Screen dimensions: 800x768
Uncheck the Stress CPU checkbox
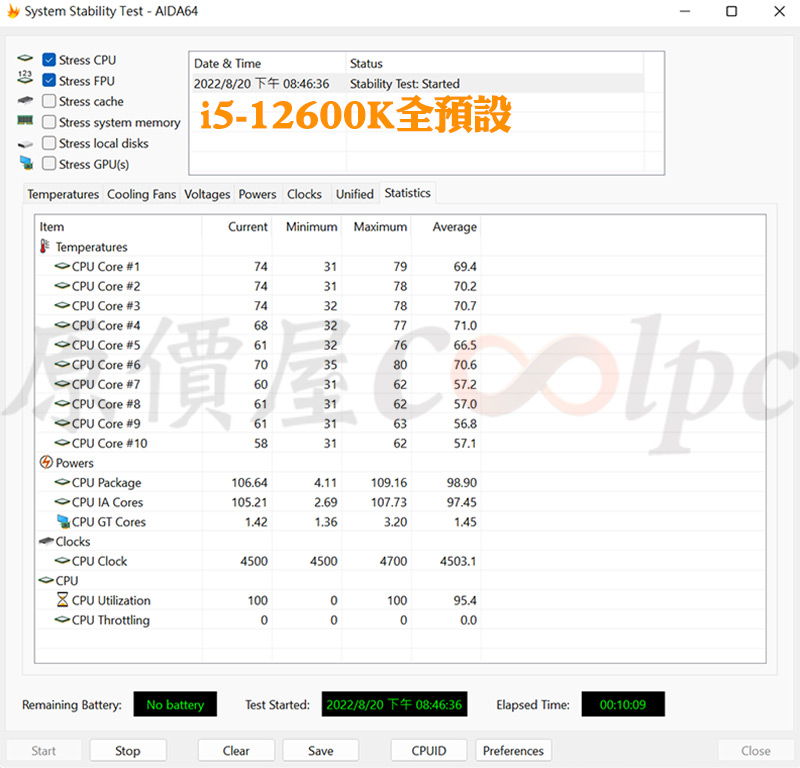point(49,60)
